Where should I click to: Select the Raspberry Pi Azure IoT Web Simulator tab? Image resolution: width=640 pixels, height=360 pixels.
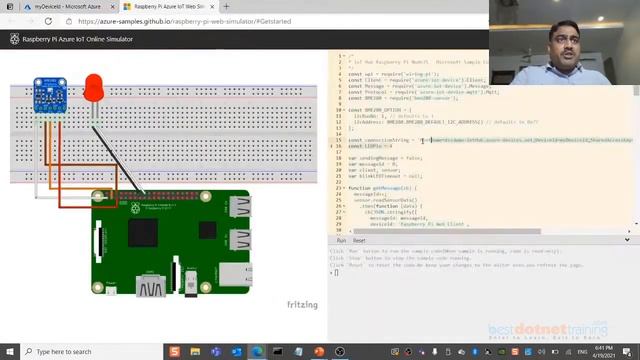click(169, 7)
